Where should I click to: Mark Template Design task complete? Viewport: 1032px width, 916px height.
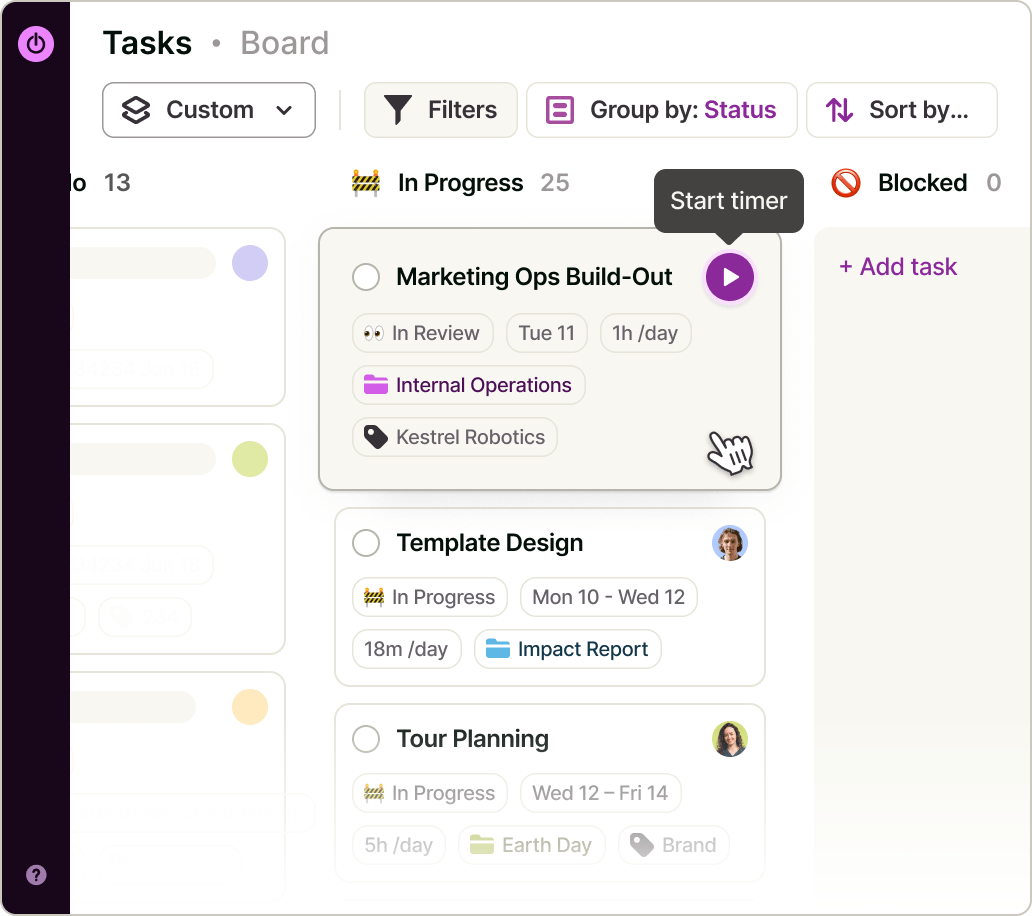(x=366, y=543)
